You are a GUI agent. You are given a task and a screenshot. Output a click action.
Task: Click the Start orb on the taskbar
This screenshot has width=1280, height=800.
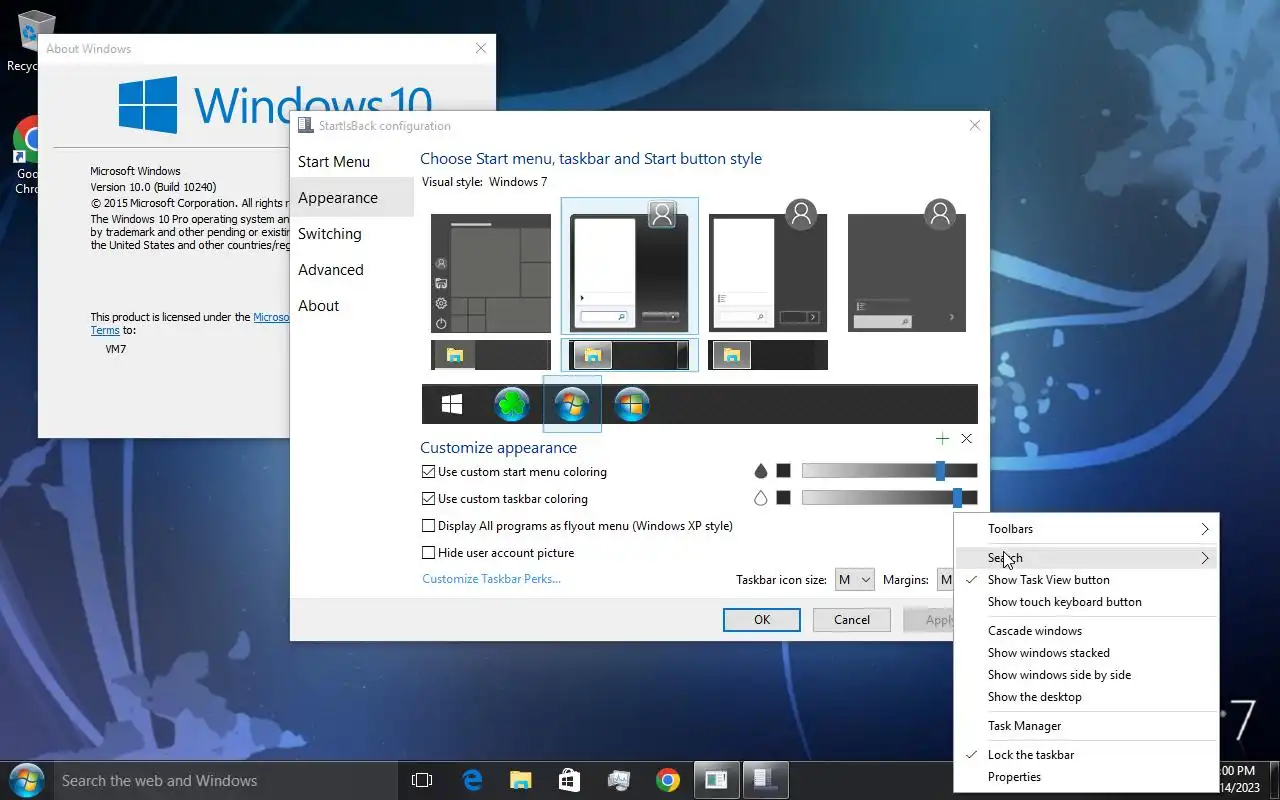25,780
